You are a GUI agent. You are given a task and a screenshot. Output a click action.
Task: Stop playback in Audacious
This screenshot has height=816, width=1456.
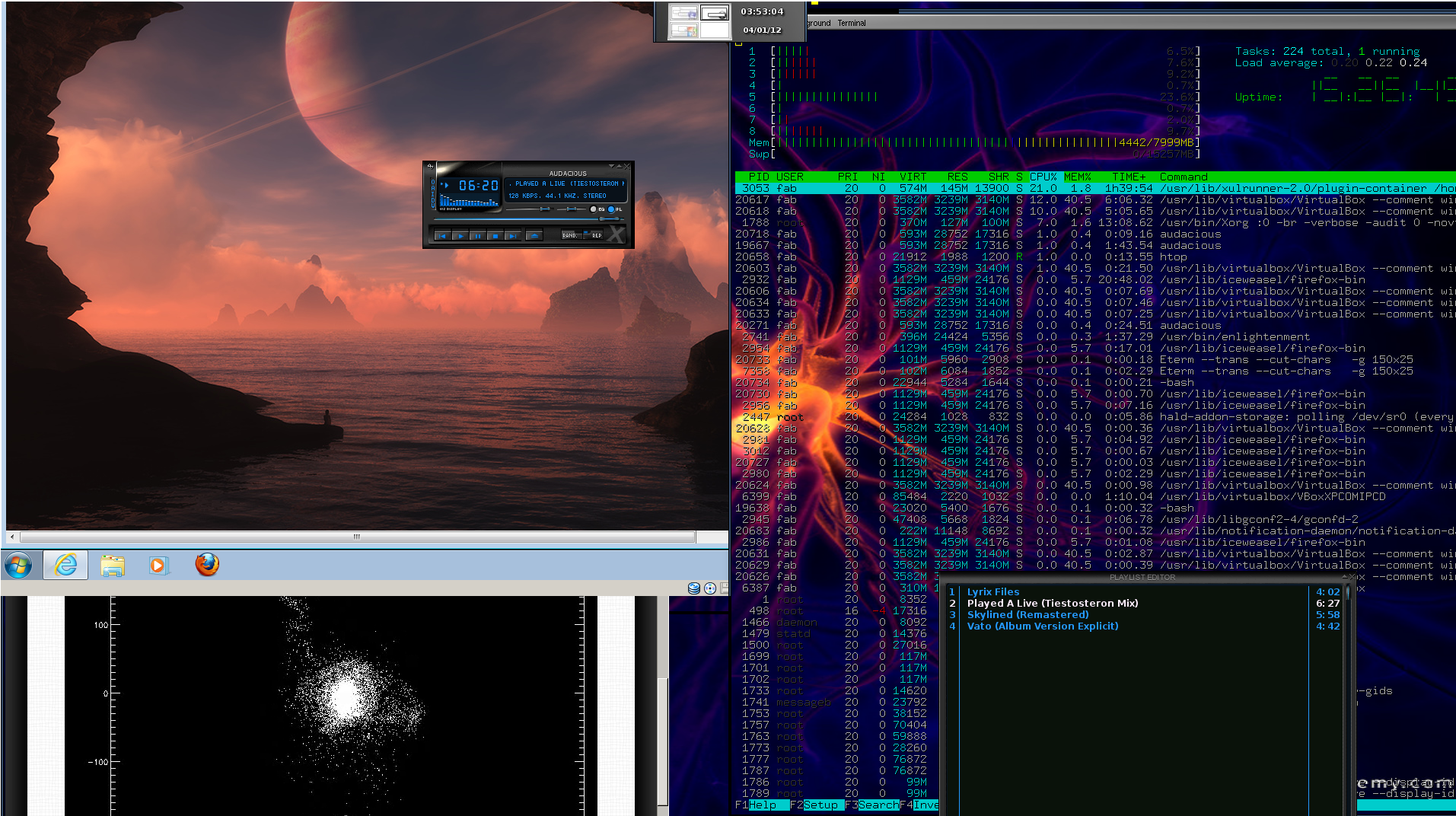495,236
